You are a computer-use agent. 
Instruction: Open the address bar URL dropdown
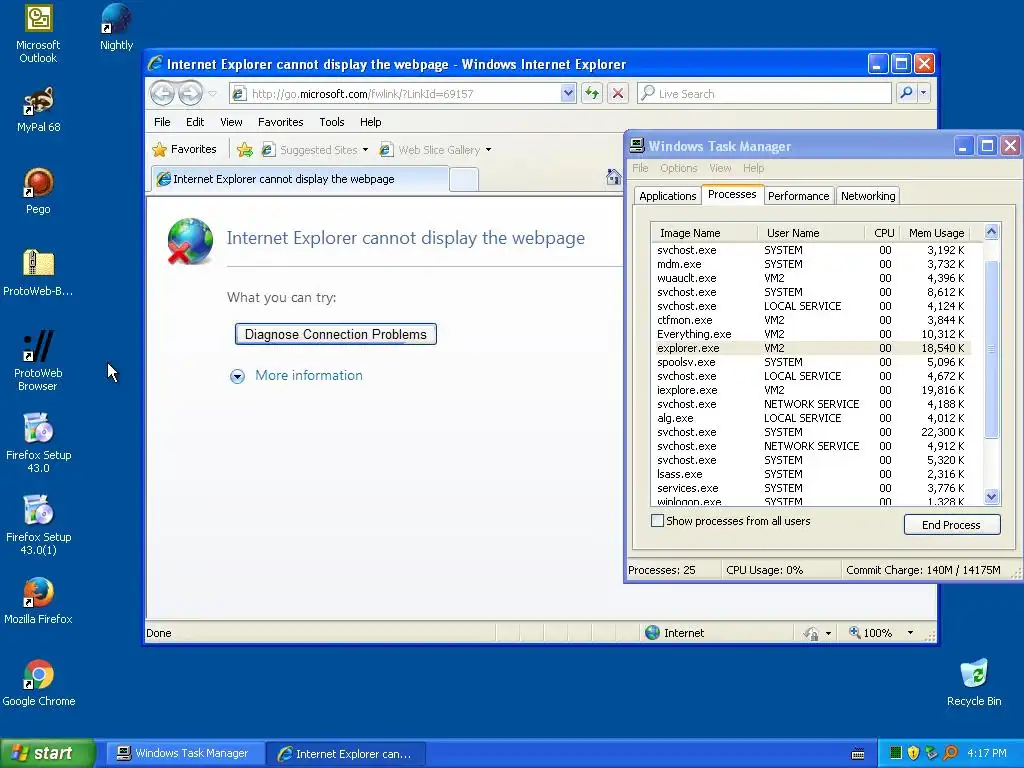pos(568,93)
